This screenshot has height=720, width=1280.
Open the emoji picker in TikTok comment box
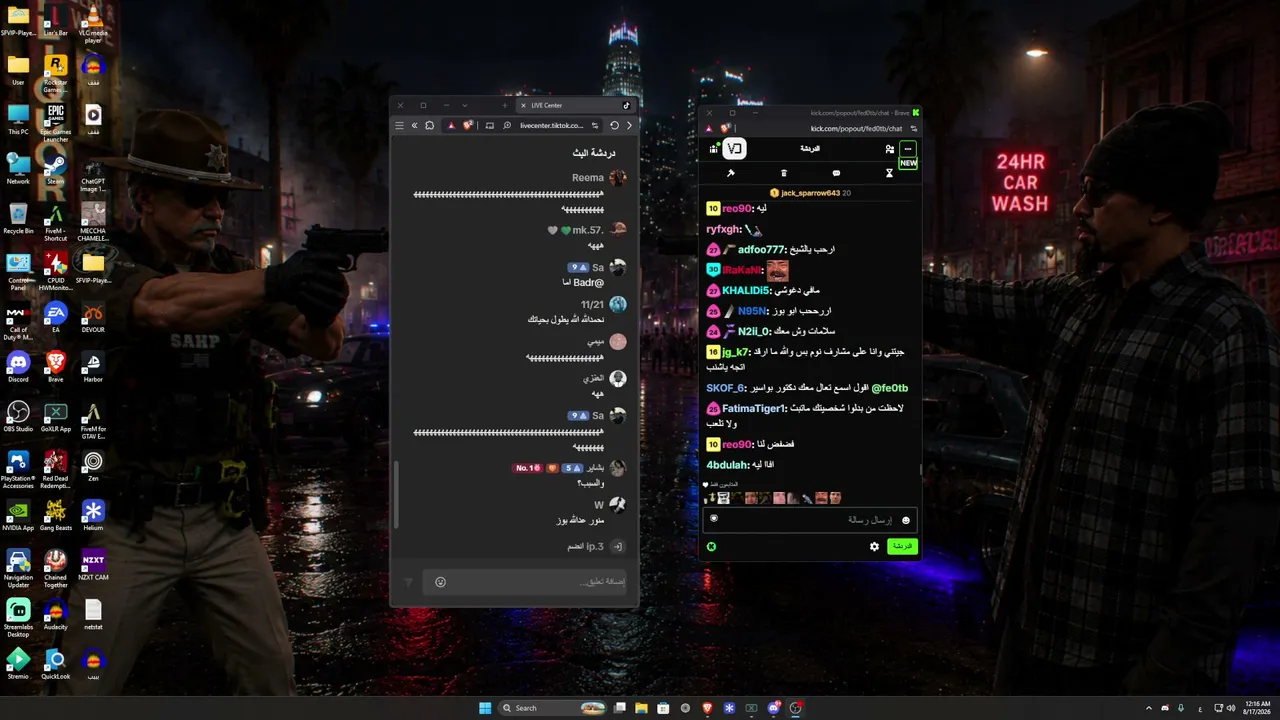pyautogui.click(x=440, y=582)
